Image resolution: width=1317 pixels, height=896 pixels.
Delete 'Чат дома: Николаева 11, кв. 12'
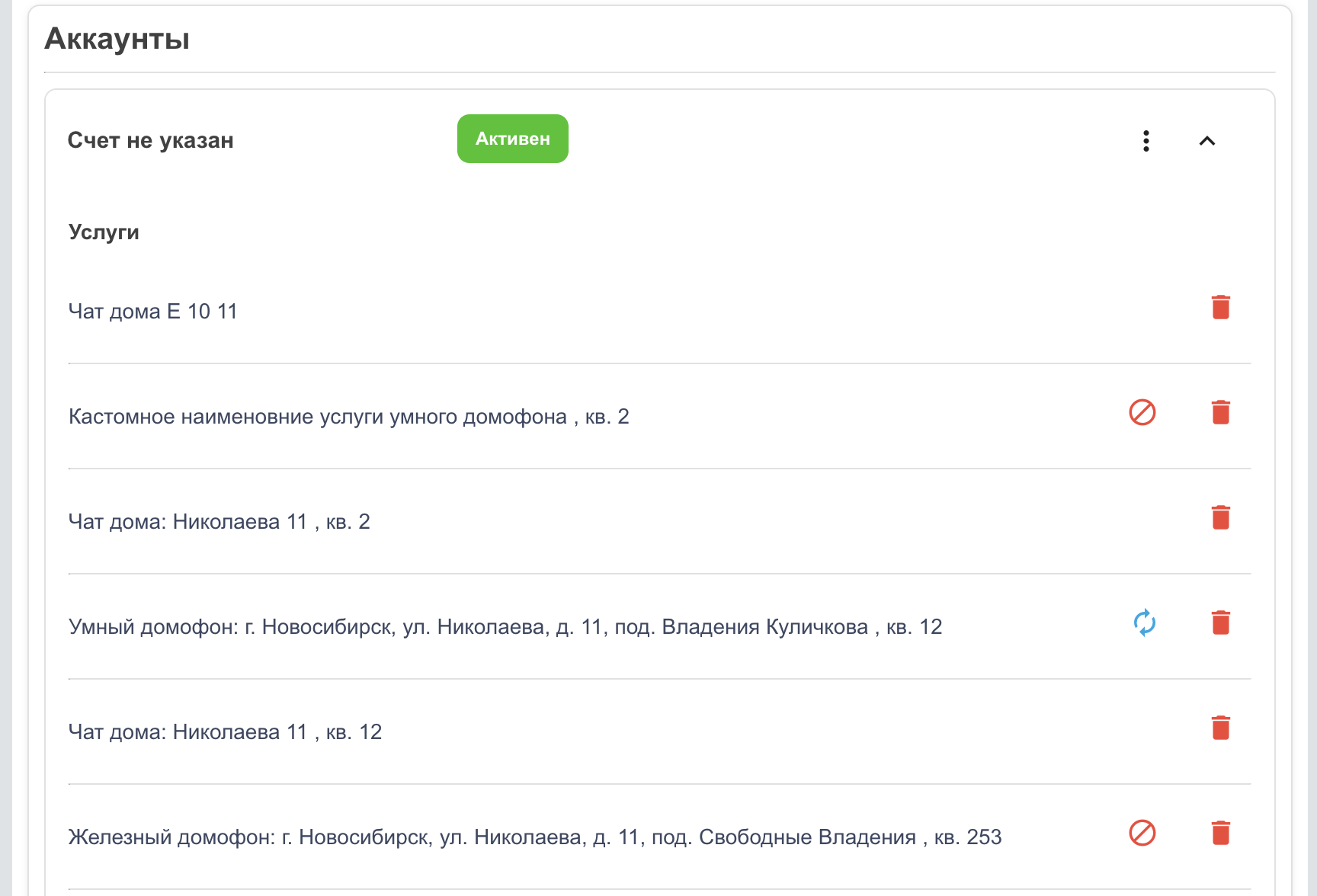pos(1220,728)
